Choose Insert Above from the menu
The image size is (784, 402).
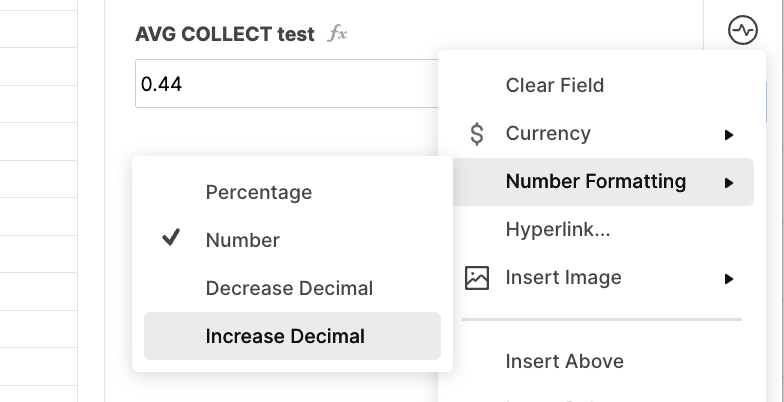(x=564, y=361)
